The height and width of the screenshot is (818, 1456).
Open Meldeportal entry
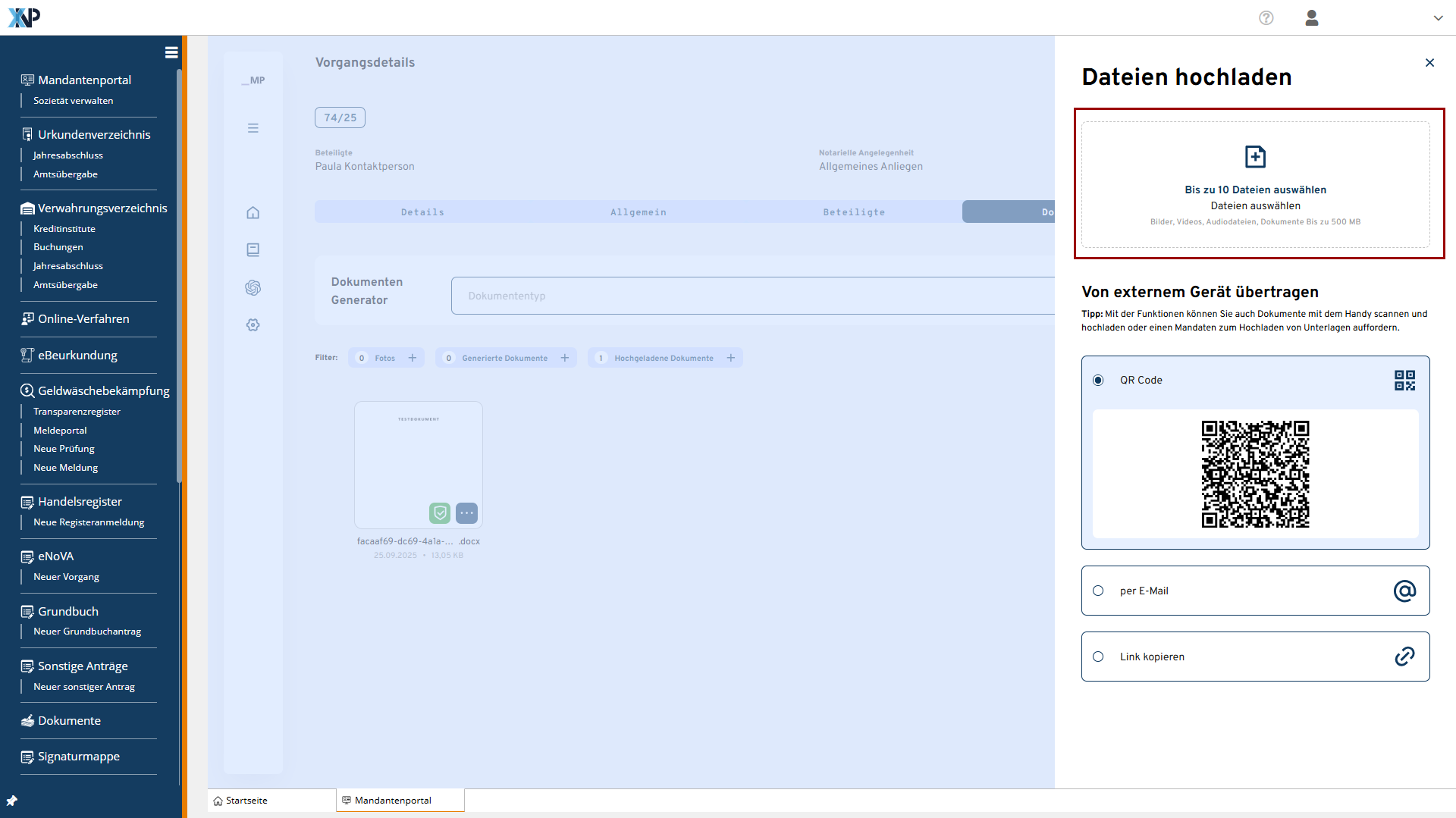pyautogui.click(x=60, y=431)
